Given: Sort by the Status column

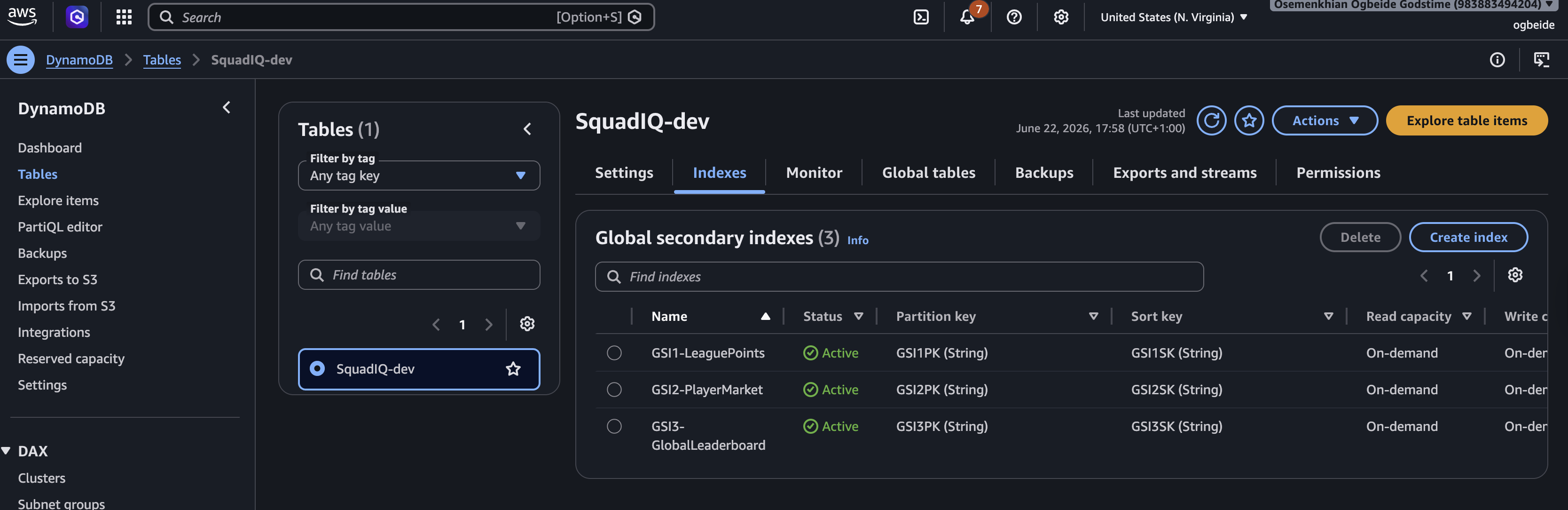Looking at the screenshot, I should click(x=858, y=316).
